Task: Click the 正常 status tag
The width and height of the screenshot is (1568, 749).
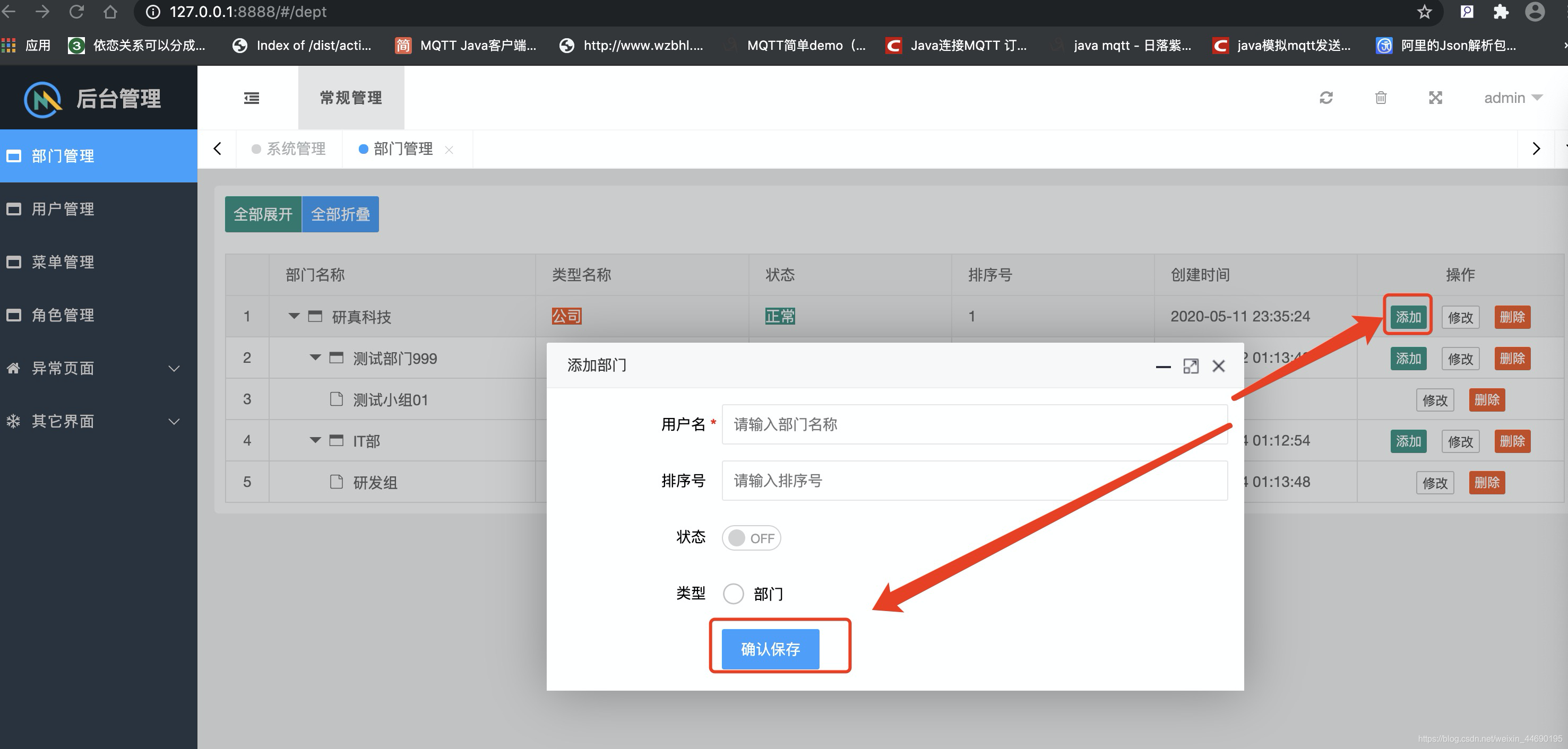Action: [x=780, y=316]
